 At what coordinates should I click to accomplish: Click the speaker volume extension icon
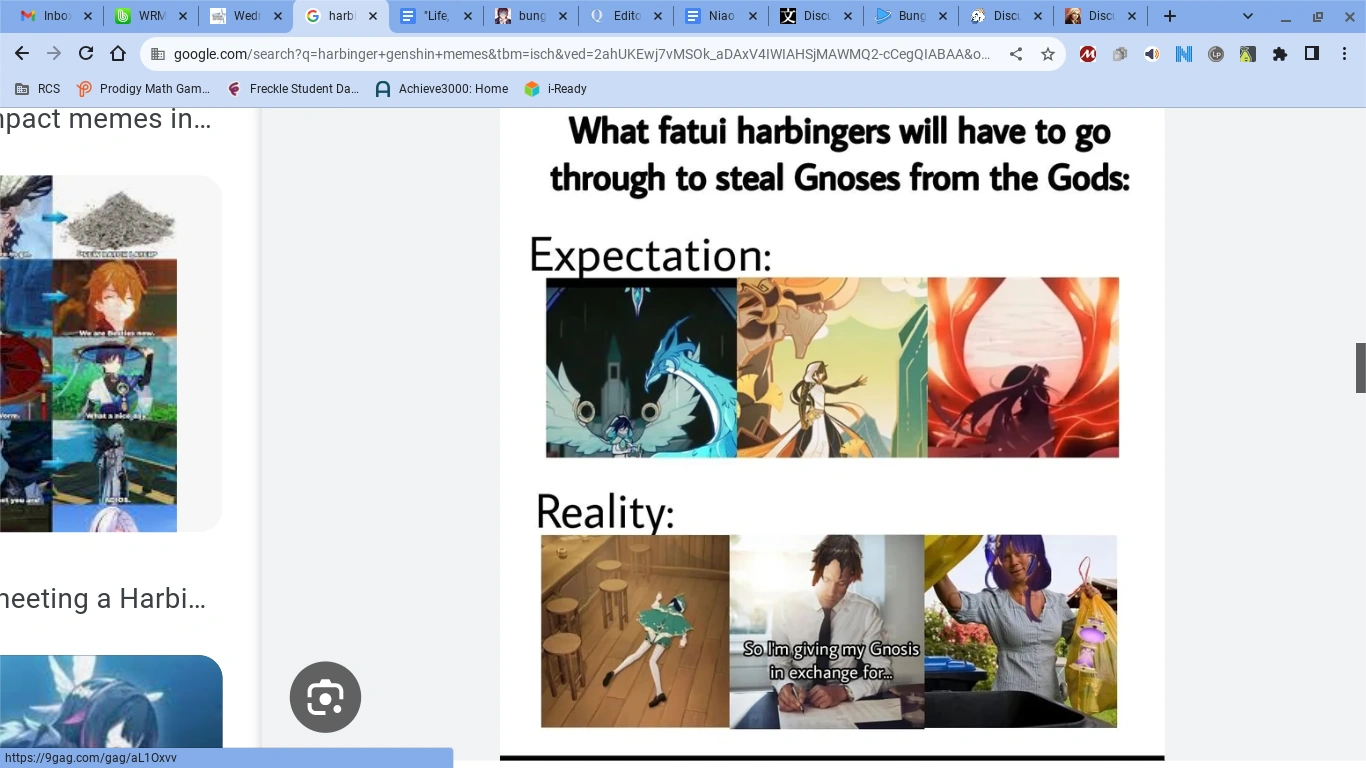(1151, 54)
